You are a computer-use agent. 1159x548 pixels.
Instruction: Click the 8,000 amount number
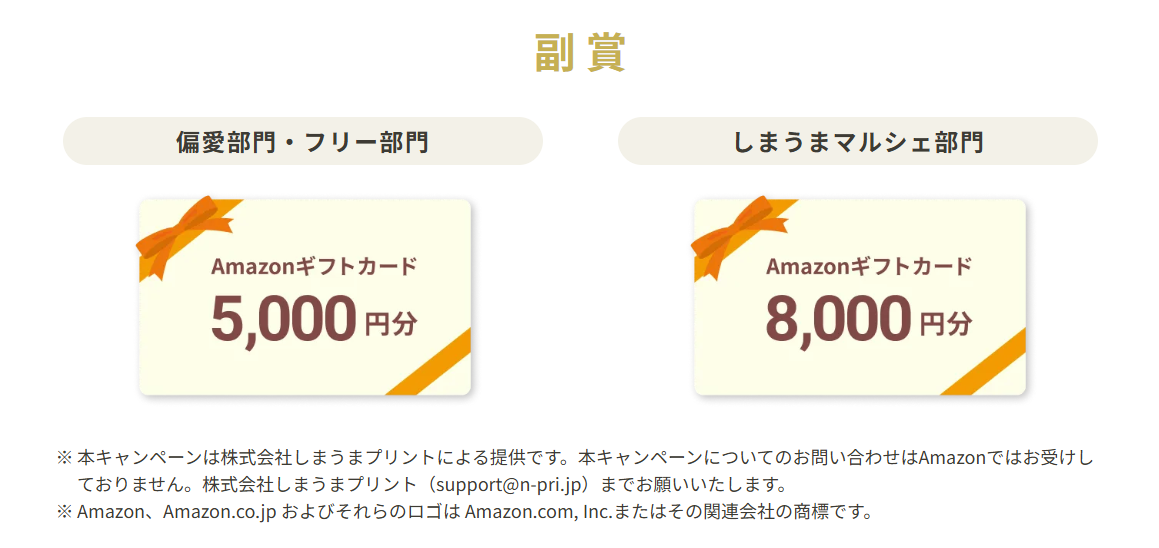coord(838,319)
